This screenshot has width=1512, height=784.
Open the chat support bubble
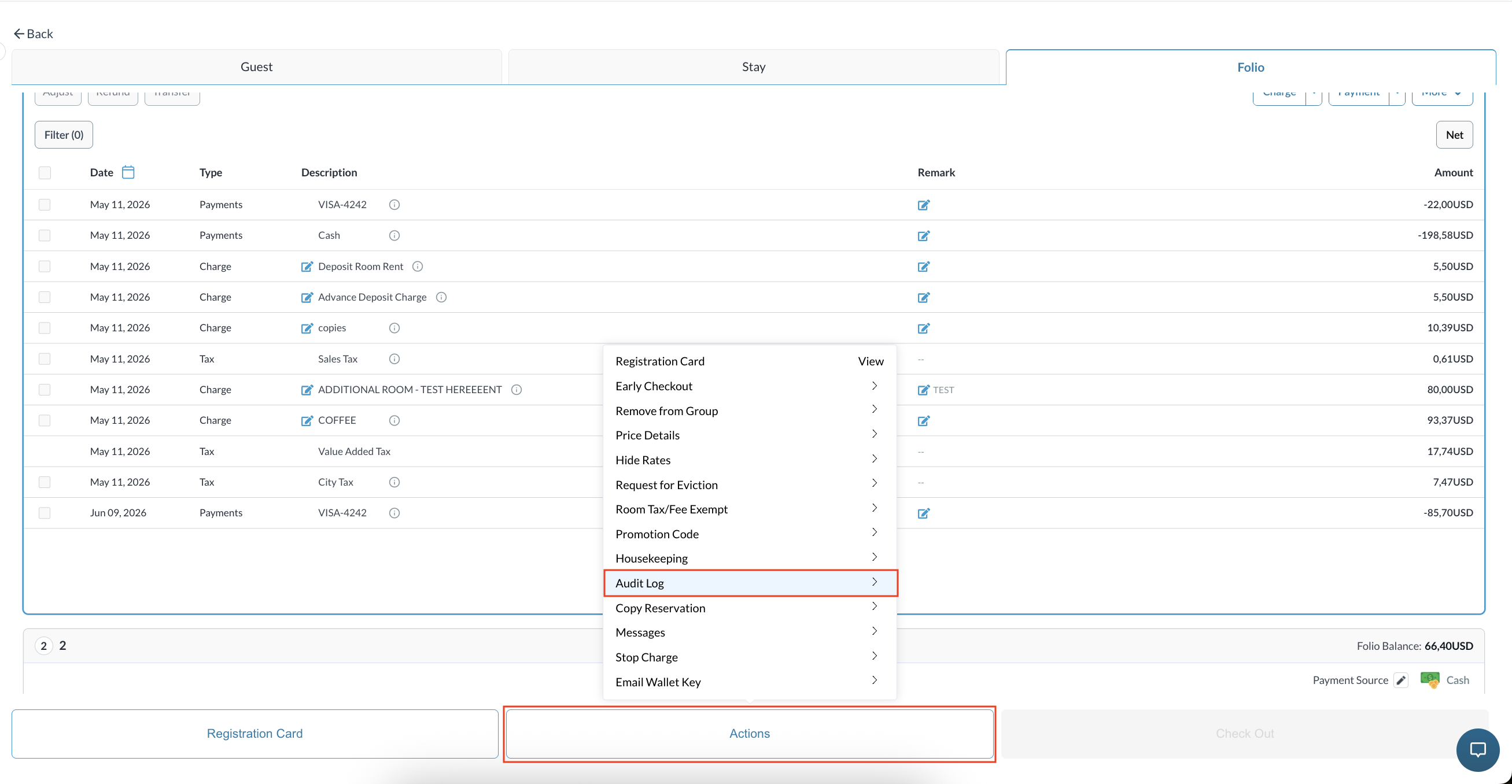tap(1477, 749)
